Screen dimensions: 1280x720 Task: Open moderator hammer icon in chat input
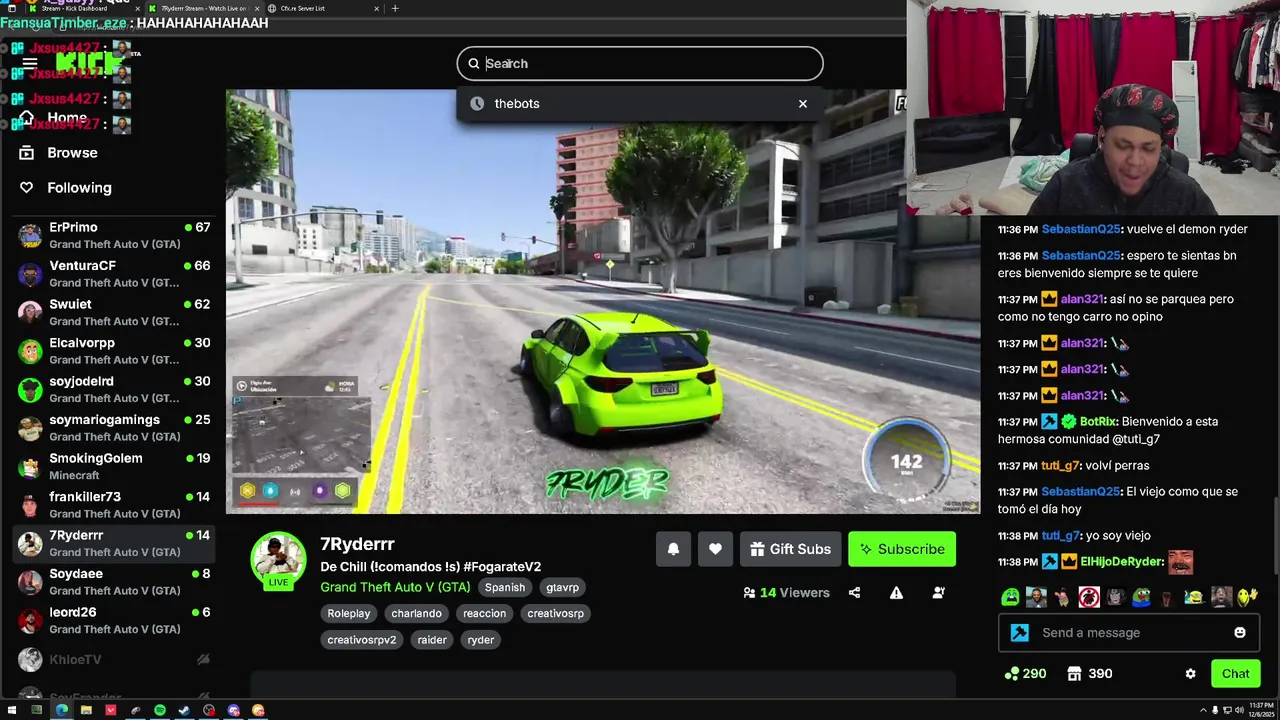click(1019, 633)
